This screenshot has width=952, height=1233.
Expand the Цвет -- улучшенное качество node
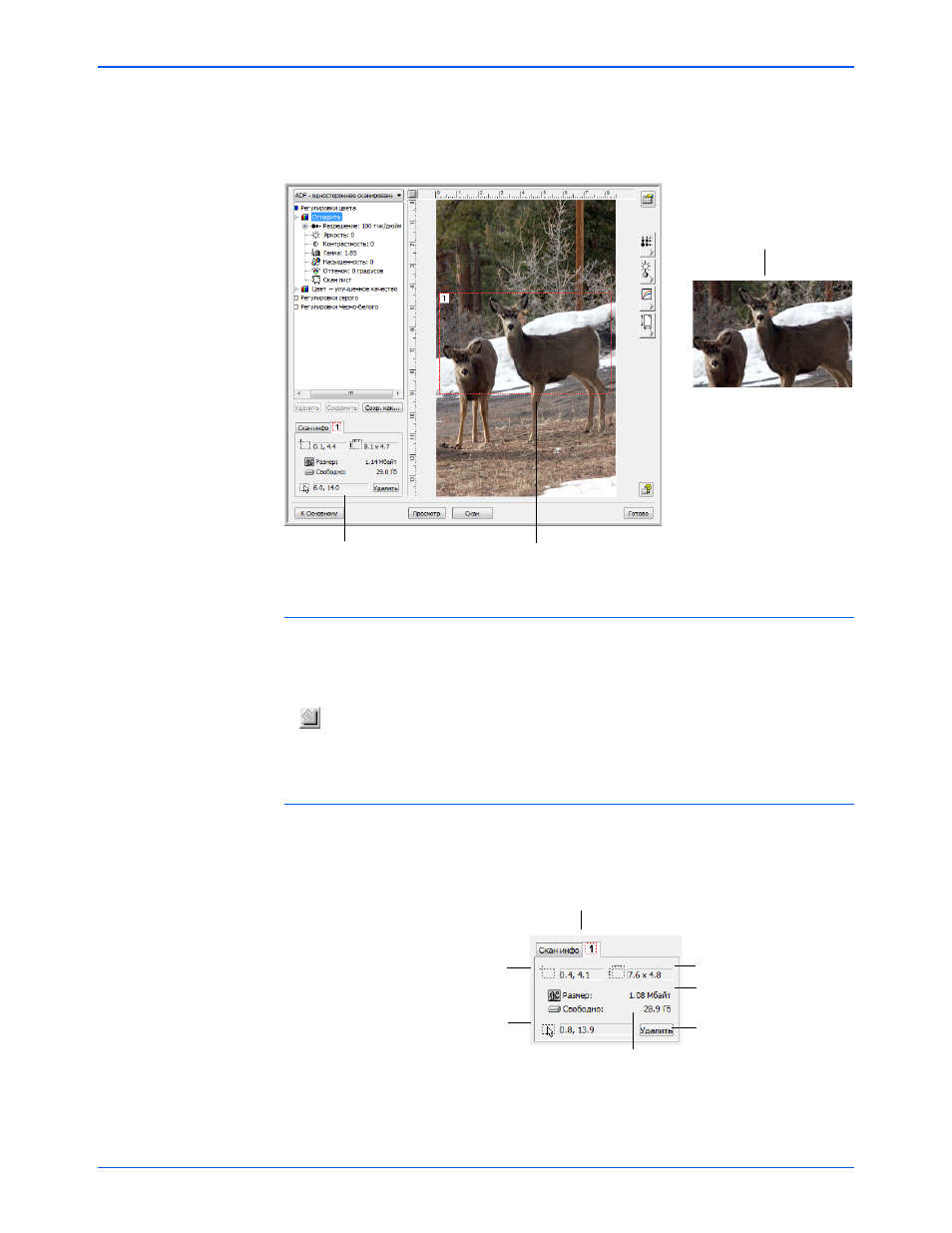pos(295,289)
